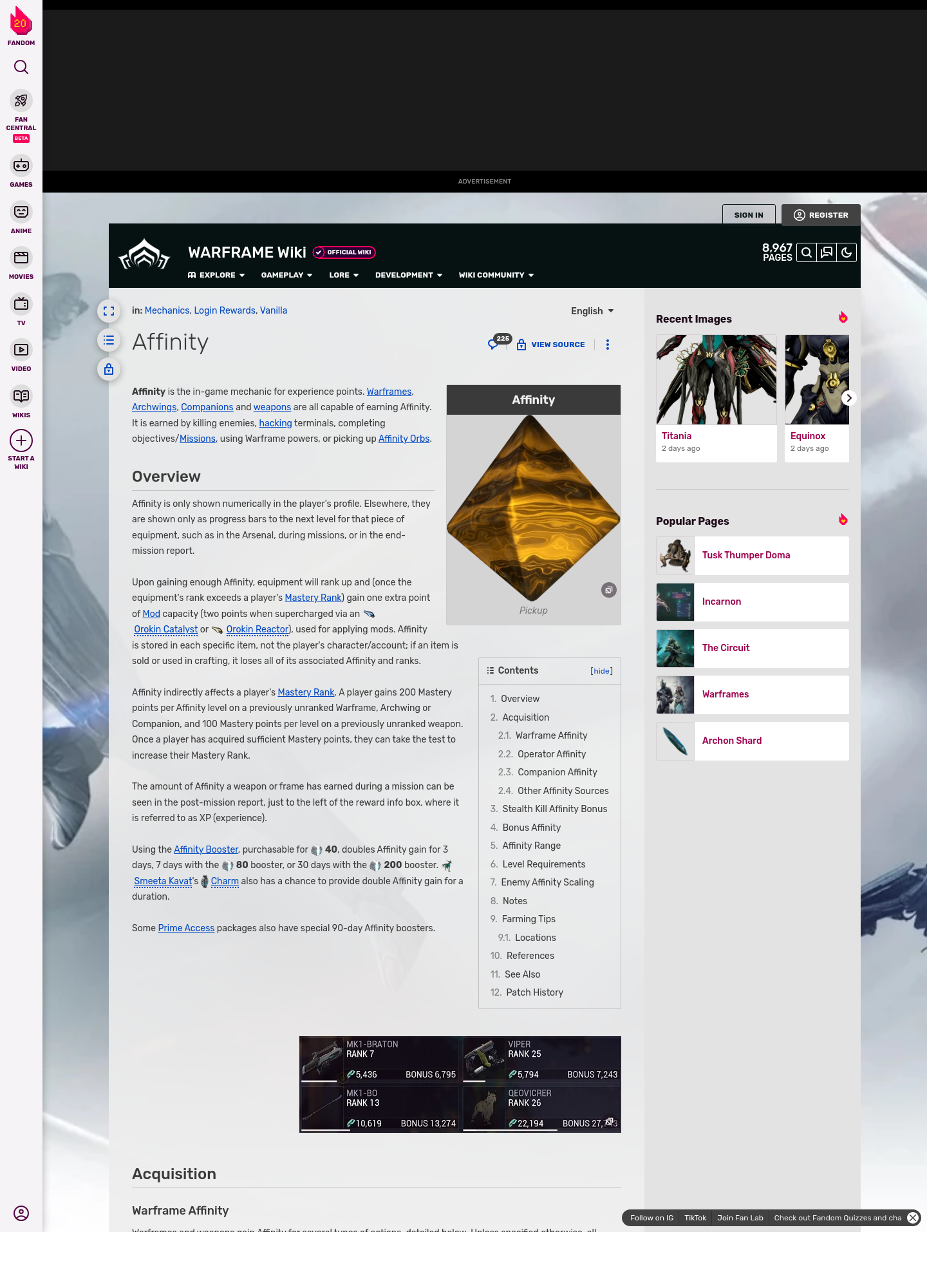The width and height of the screenshot is (927, 1288).
Task: Click the Official Wiki badge
Action: click(x=344, y=252)
